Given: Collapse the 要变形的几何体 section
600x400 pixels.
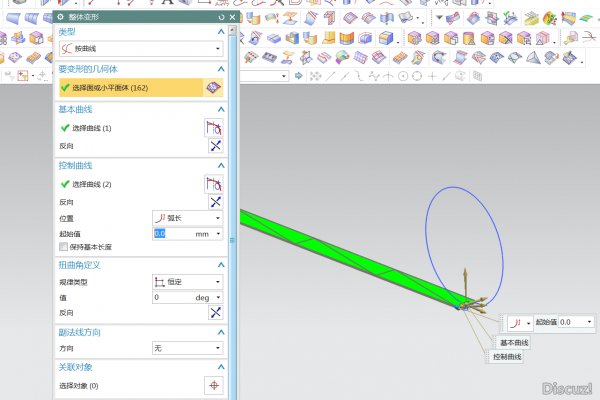Looking at the screenshot, I should (x=220, y=69).
